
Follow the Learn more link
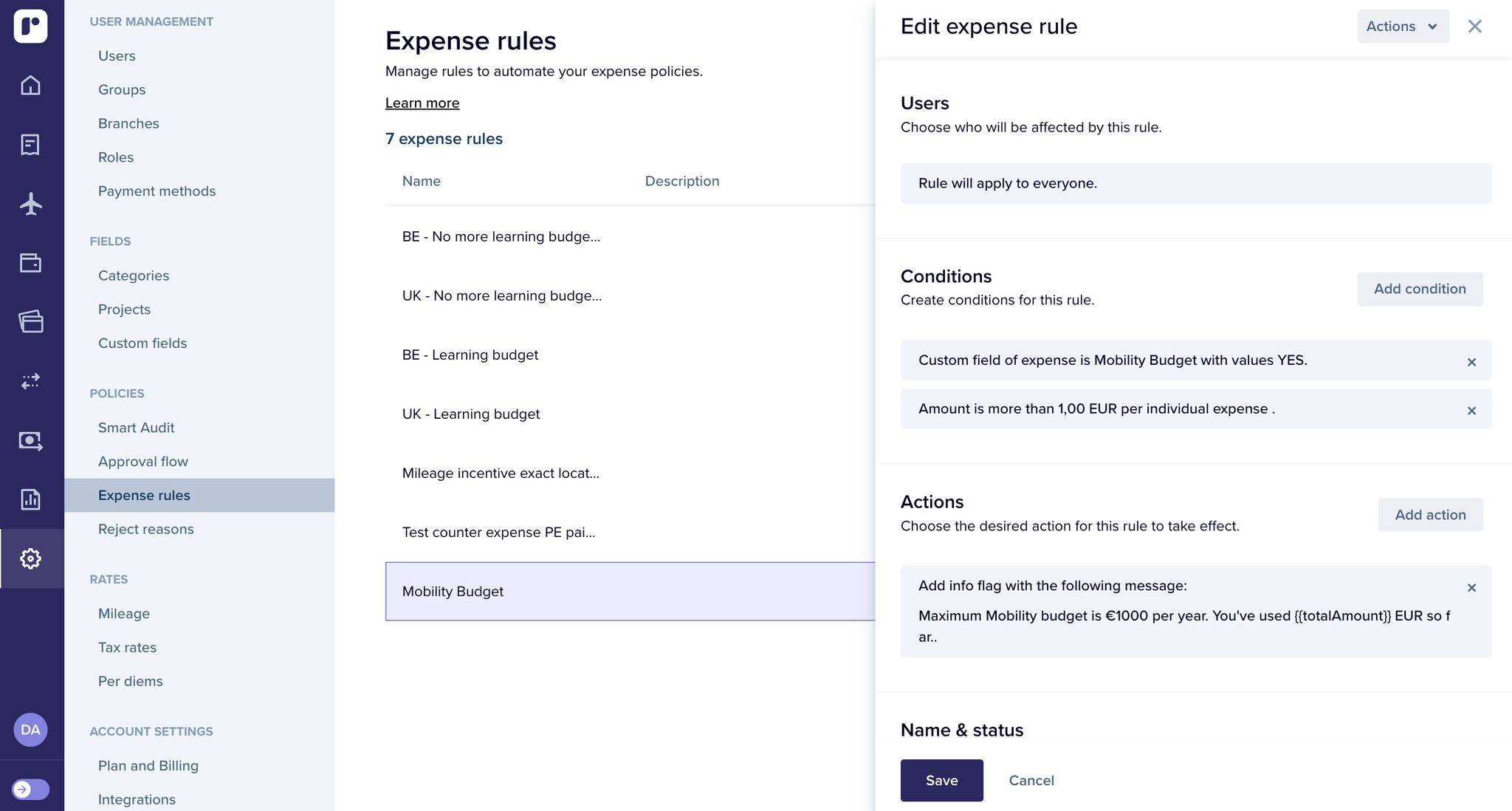coord(422,103)
